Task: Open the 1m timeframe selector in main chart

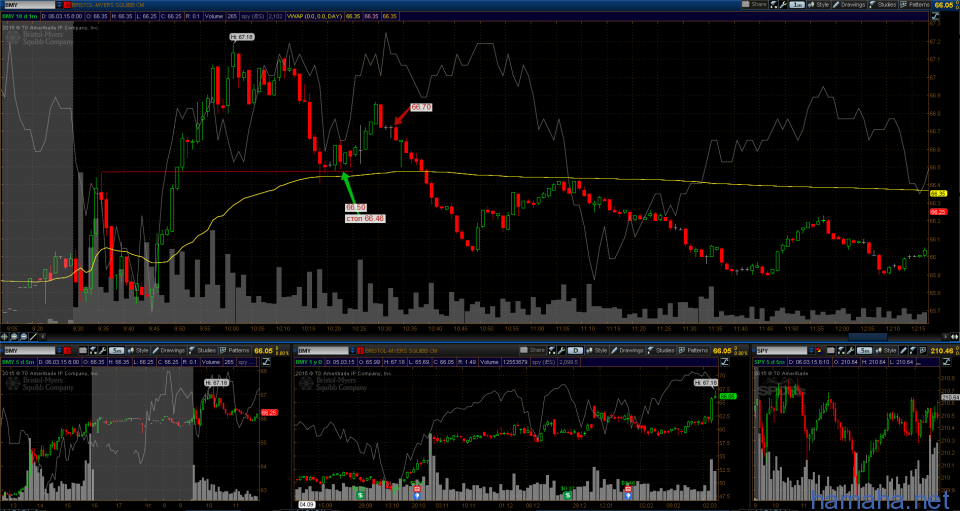Action: point(797,5)
